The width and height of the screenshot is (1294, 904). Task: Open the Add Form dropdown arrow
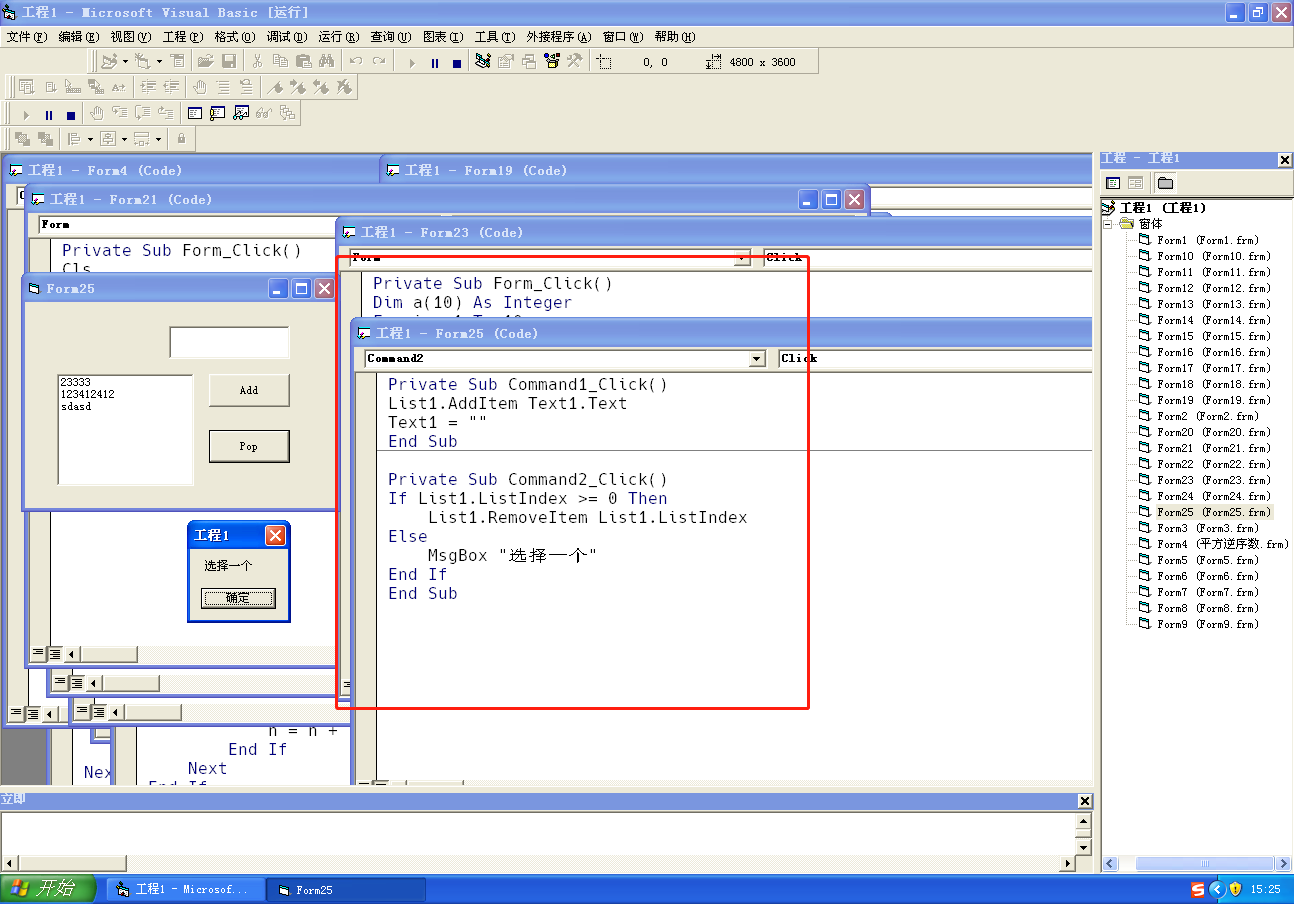point(159,61)
